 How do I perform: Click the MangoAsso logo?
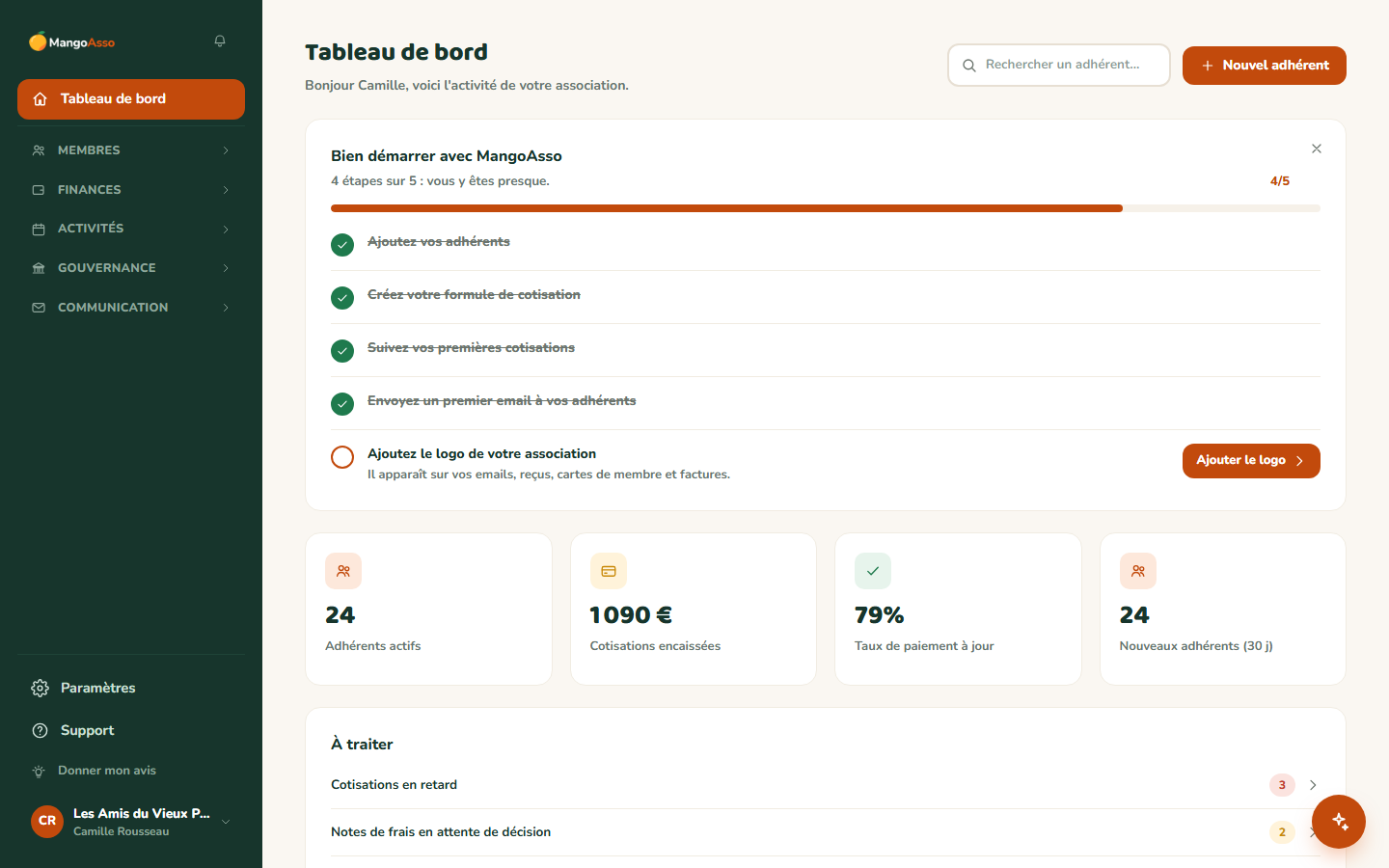[72, 41]
